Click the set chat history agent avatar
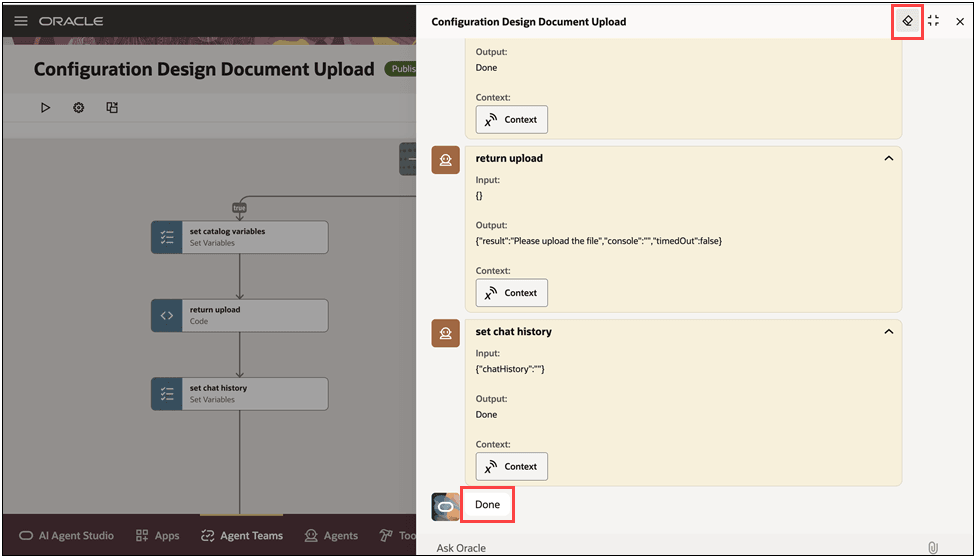Viewport: 976px width, 558px height. pyautogui.click(x=446, y=333)
